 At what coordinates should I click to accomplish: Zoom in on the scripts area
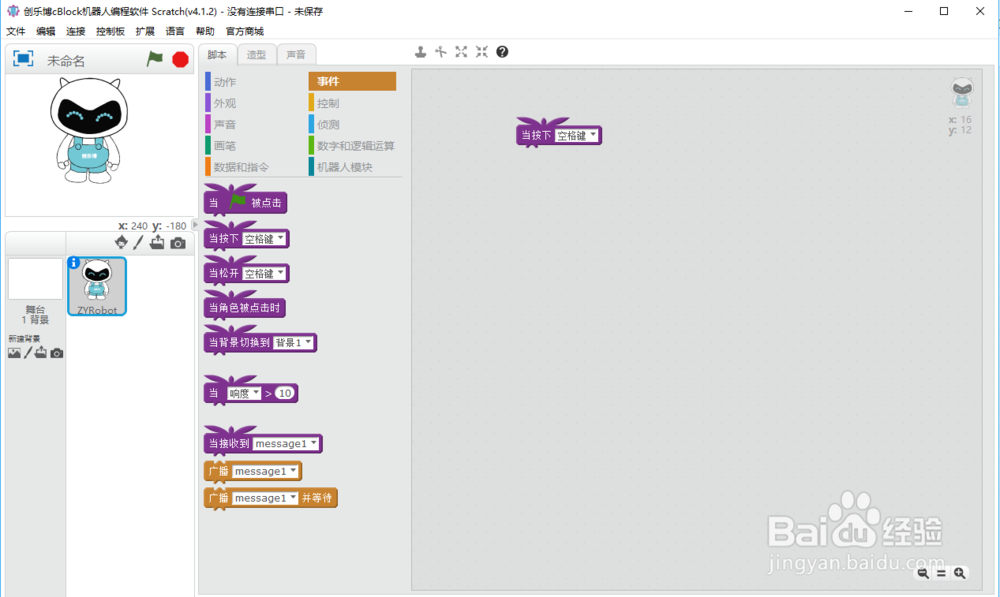(x=959, y=572)
